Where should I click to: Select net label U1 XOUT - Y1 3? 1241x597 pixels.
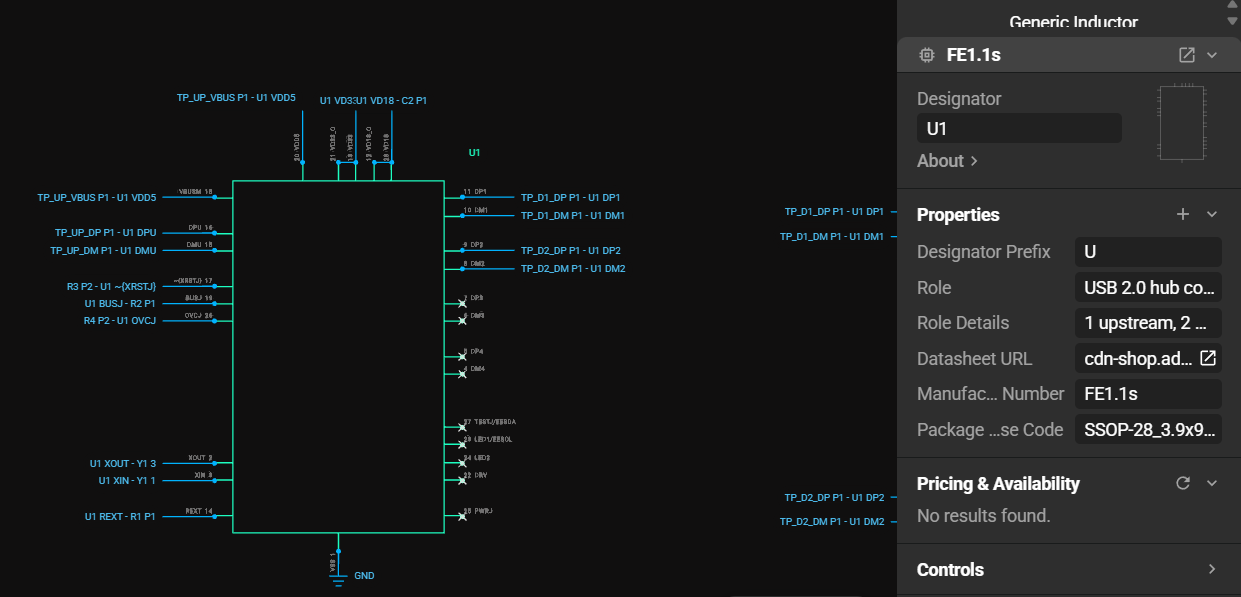tap(123, 463)
